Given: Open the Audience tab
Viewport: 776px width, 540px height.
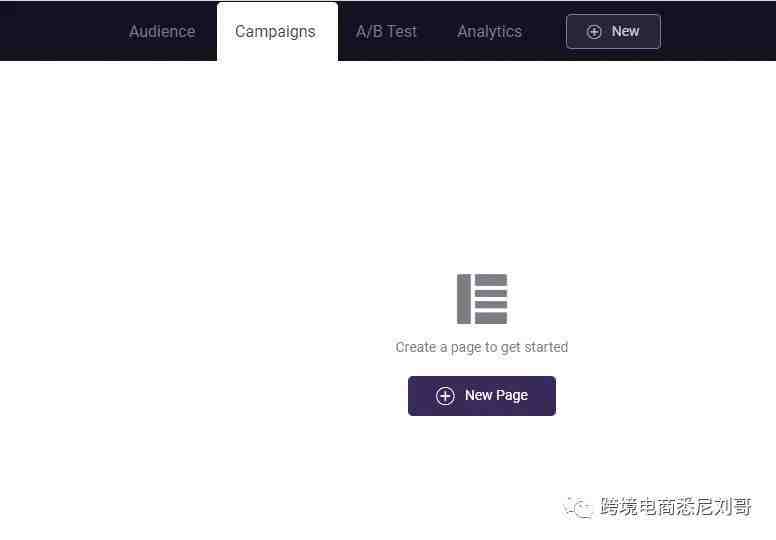Looking at the screenshot, I should pyautogui.click(x=162, y=32).
